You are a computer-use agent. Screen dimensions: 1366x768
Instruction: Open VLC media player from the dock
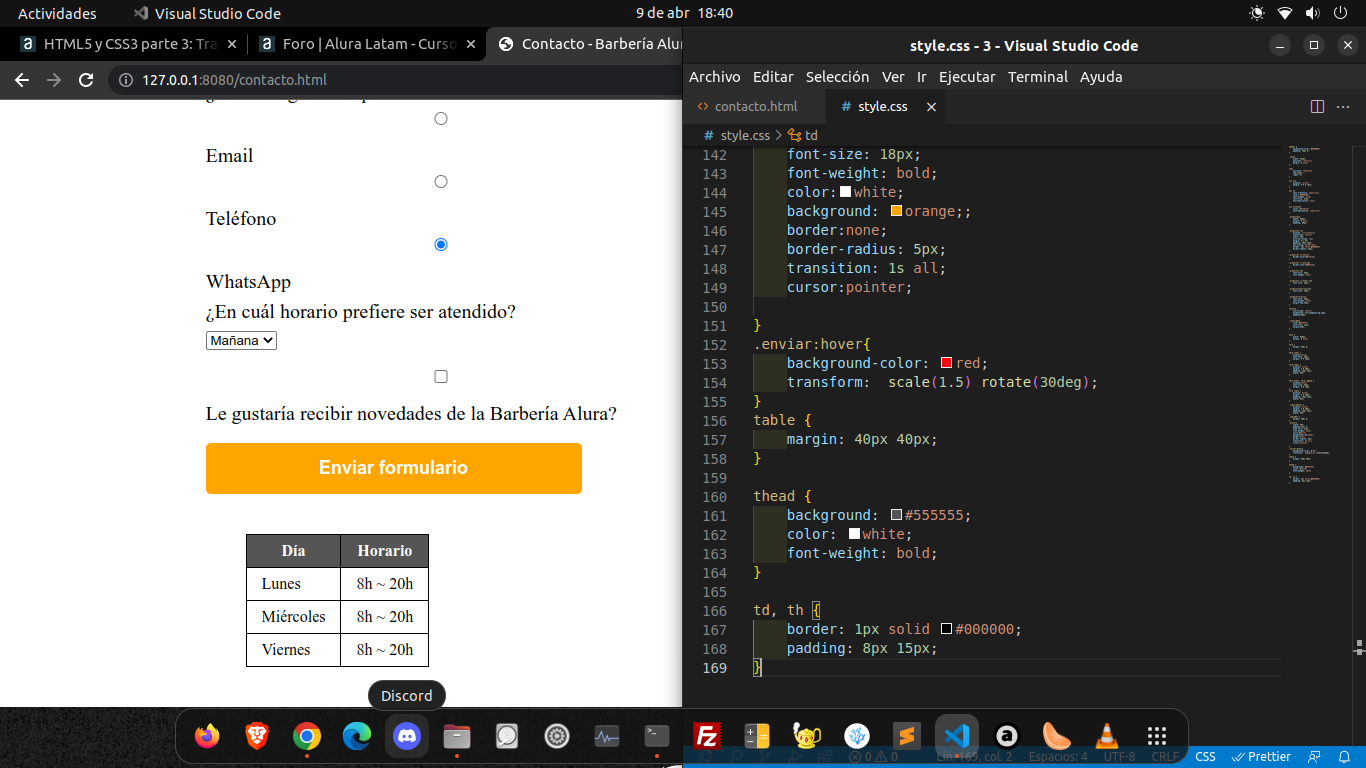click(1107, 736)
